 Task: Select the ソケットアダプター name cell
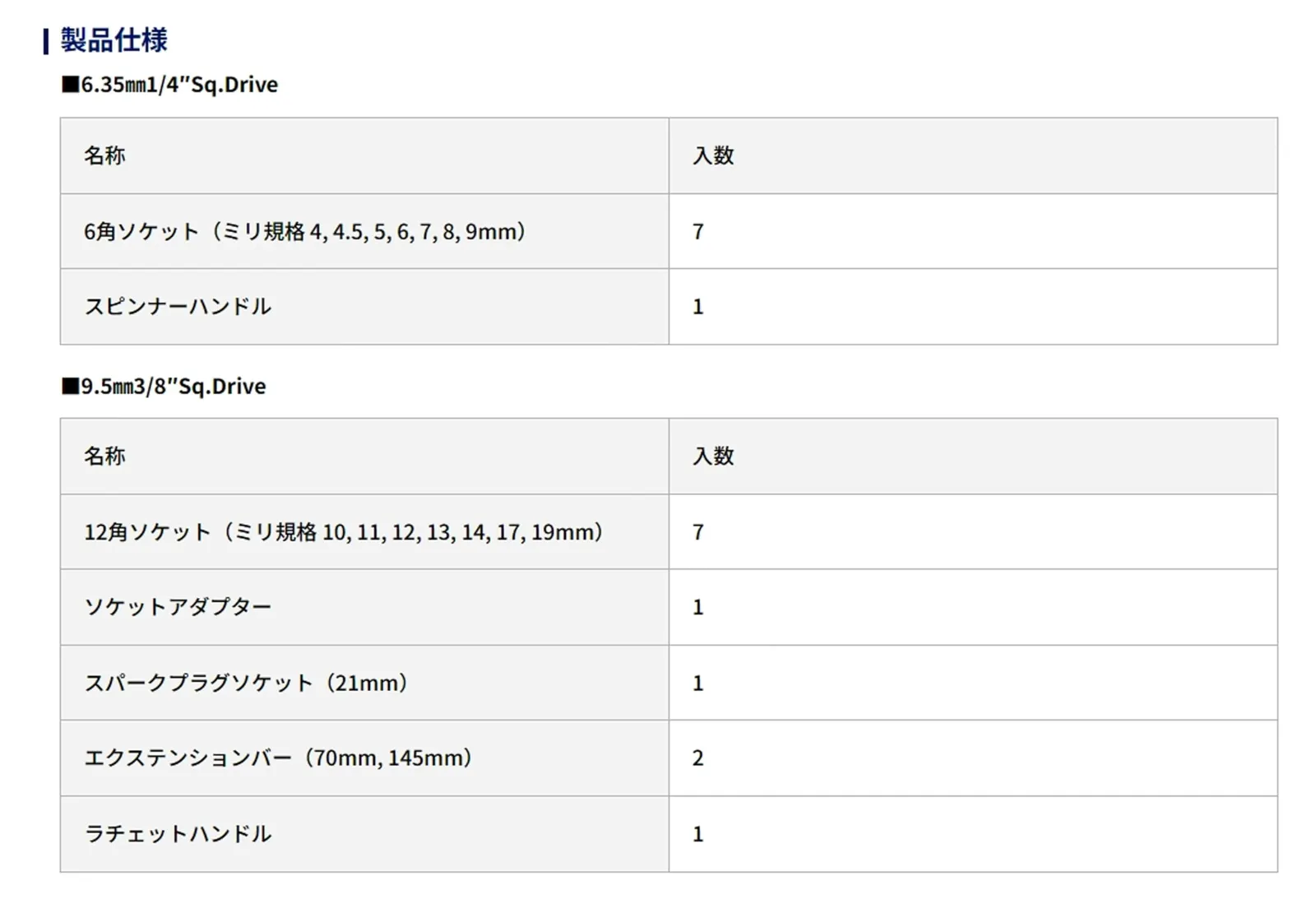click(x=178, y=607)
